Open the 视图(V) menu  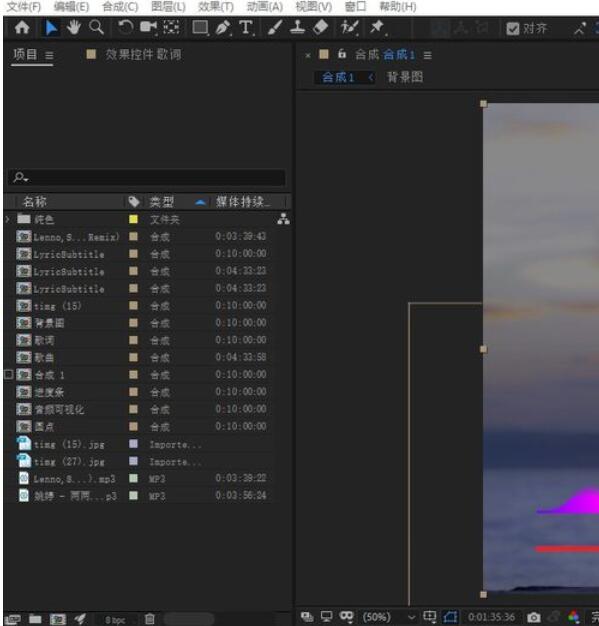313,6
